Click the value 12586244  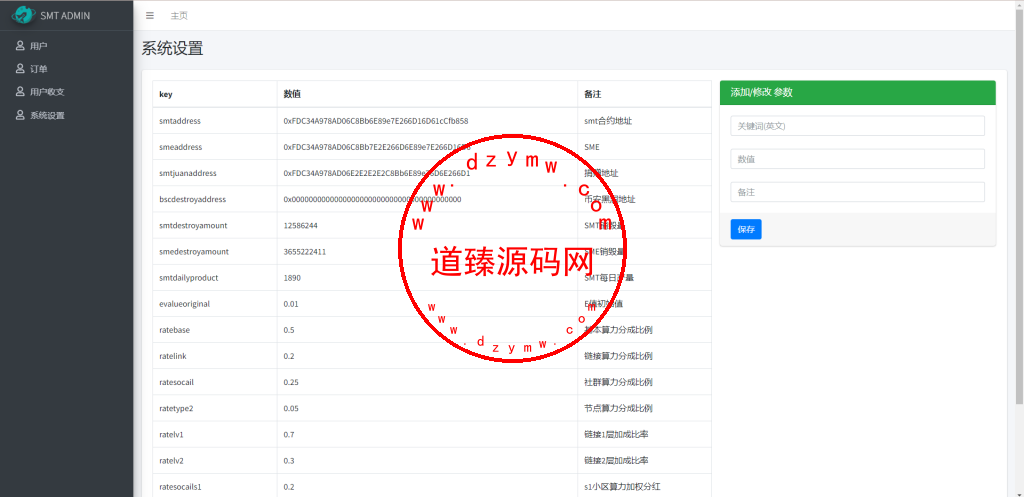point(300,225)
